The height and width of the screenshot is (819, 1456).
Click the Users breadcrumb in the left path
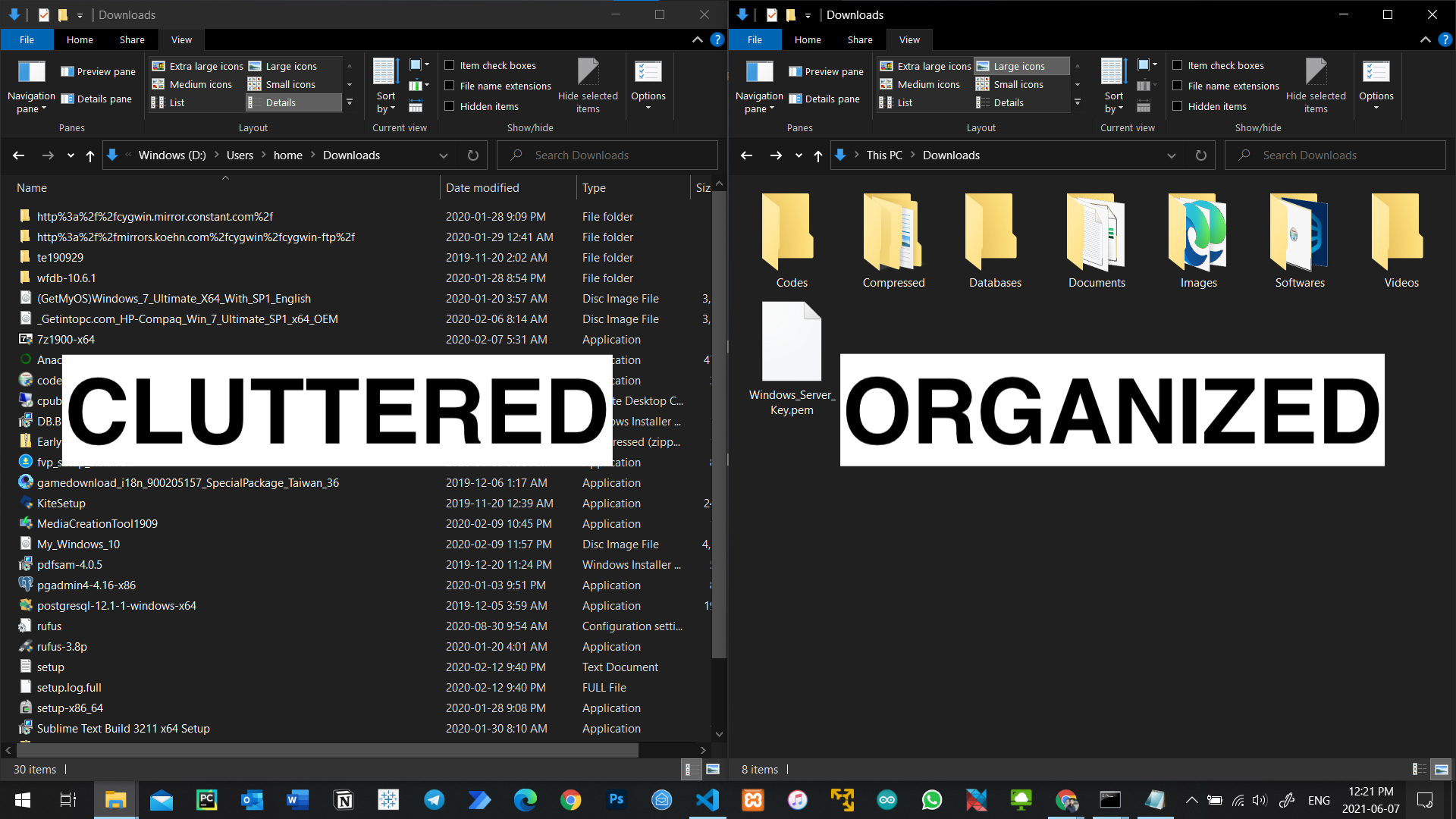point(240,155)
